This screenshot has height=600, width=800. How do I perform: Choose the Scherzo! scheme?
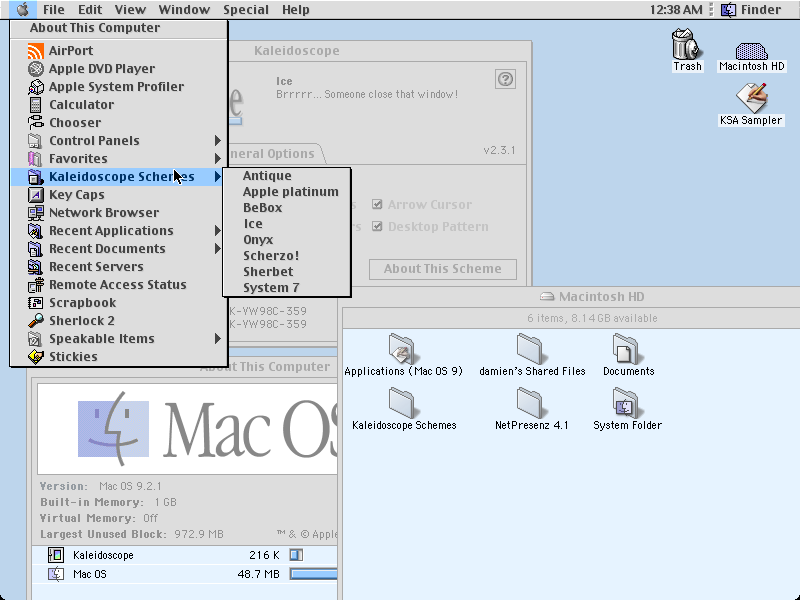click(287, 256)
